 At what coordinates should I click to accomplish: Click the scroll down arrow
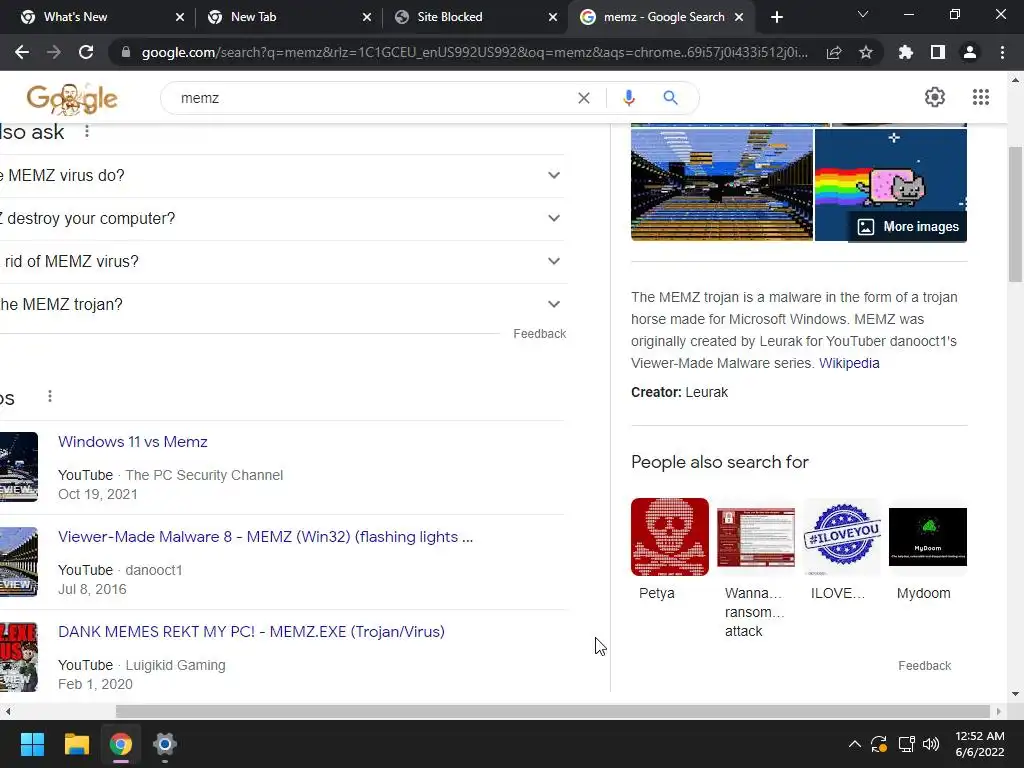pyautogui.click(x=1015, y=694)
